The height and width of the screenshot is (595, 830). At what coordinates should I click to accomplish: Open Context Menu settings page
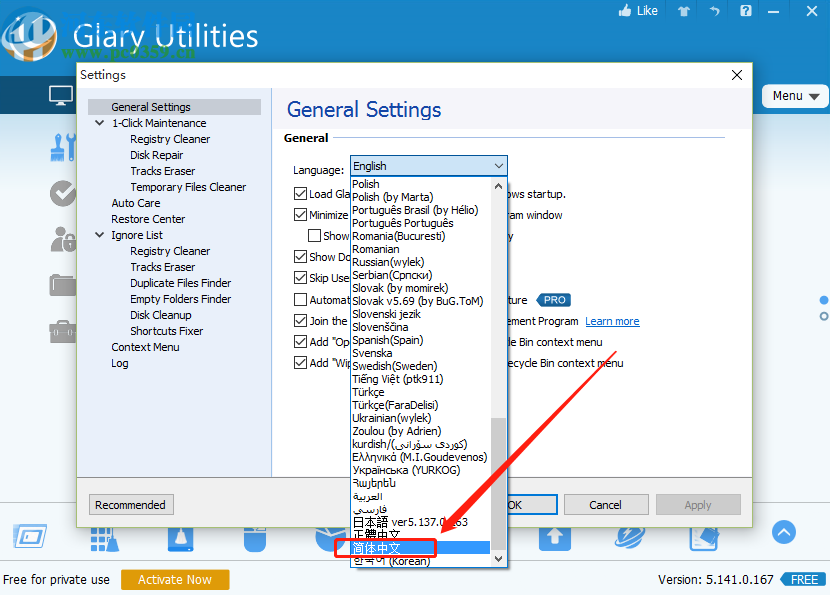coord(145,347)
